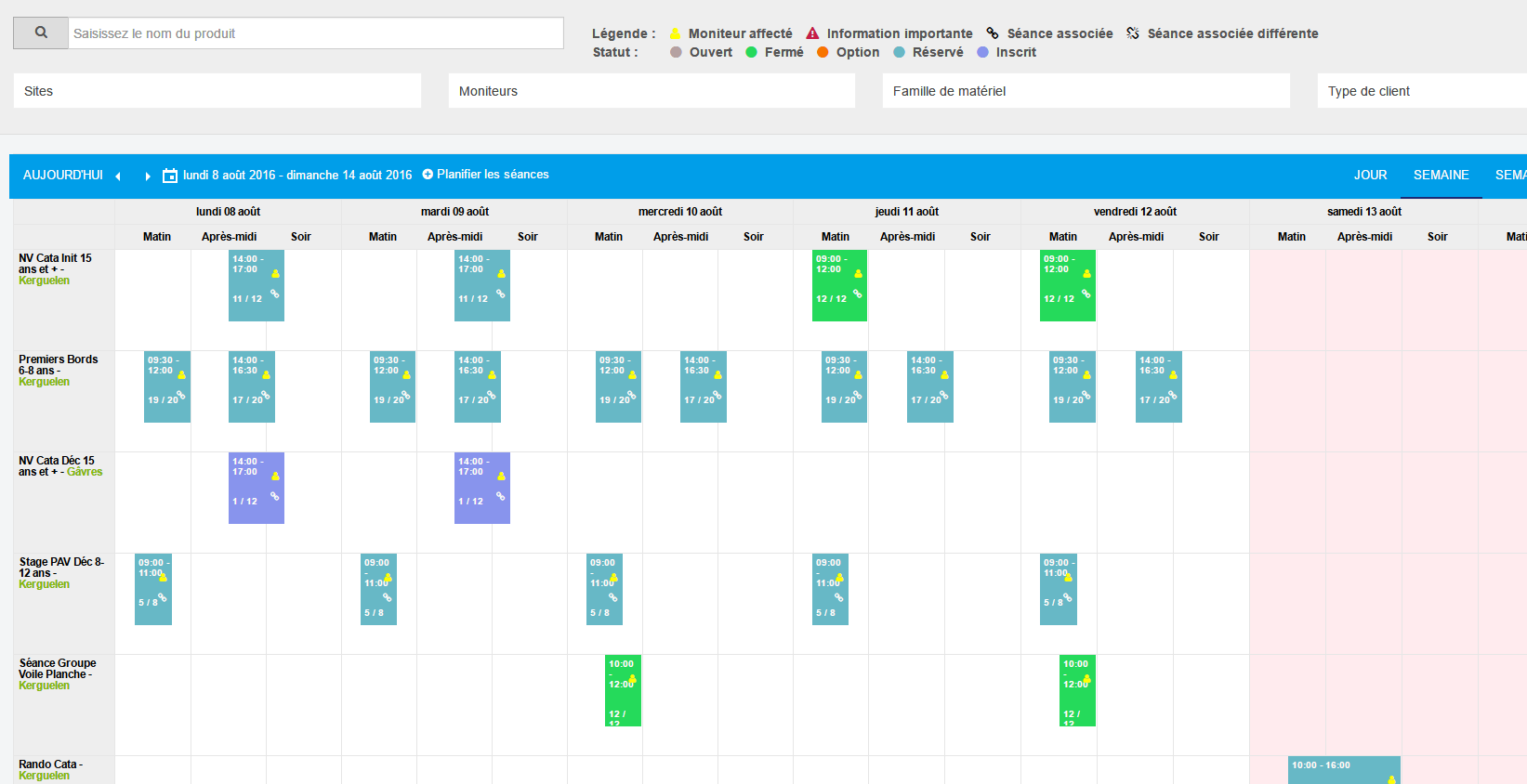Viewport: 1527px width, 784px height.
Task: Click Planifier les séances
Action: (x=486, y=174)
